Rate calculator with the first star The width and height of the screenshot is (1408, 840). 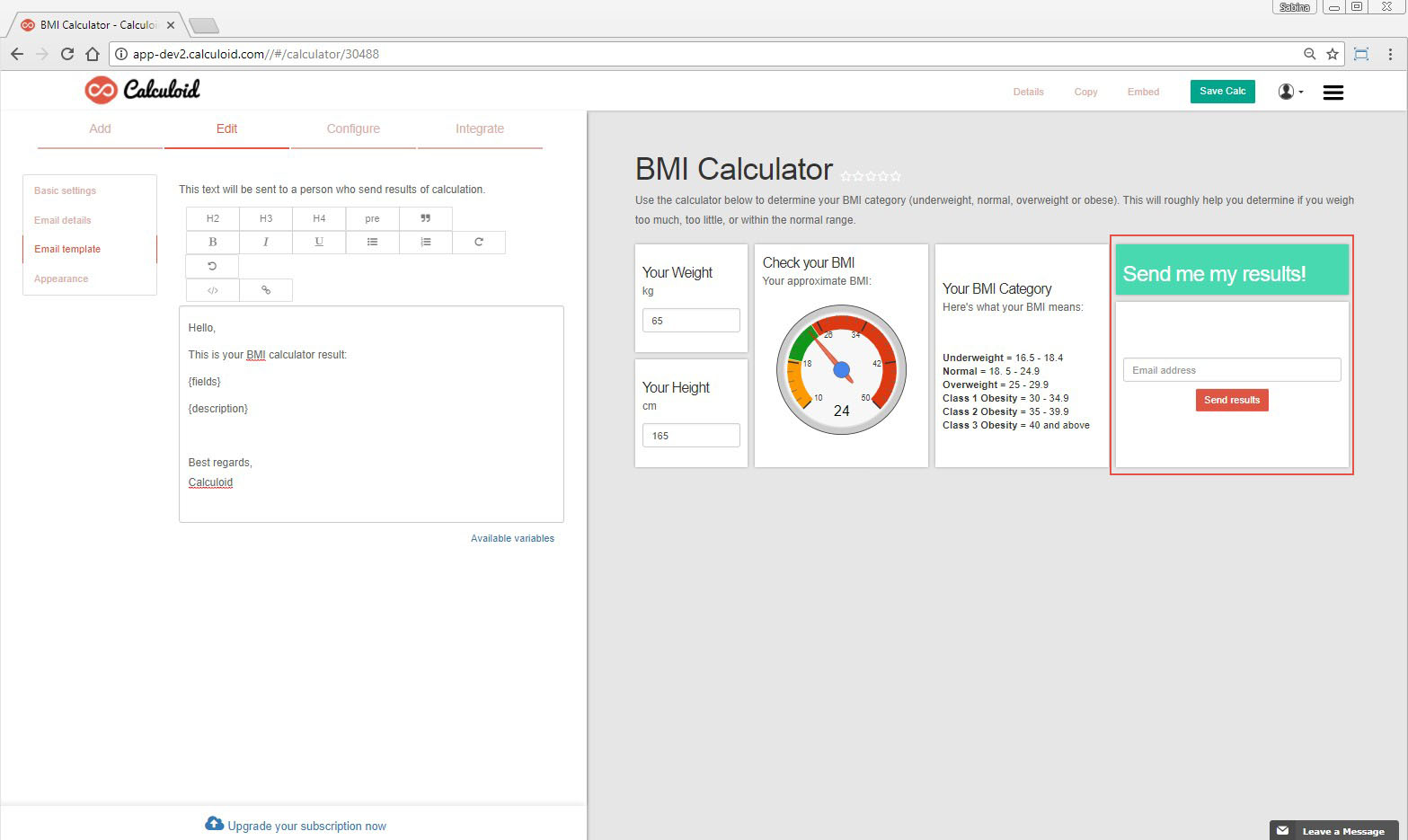[x=846, y=176]
